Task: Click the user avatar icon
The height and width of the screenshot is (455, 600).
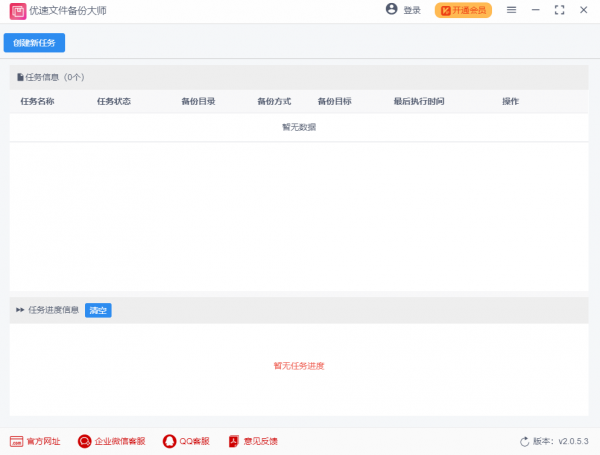Action: pyautogui.click(x=391, y=9)
